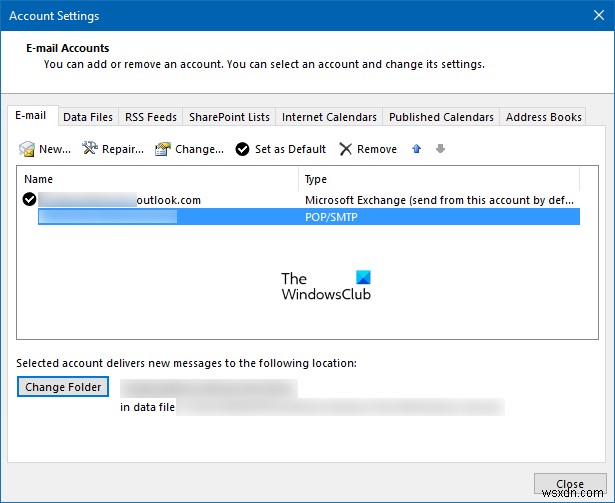Select the POP/SMTP account row

pyautogui.click(x=309, y=217)
